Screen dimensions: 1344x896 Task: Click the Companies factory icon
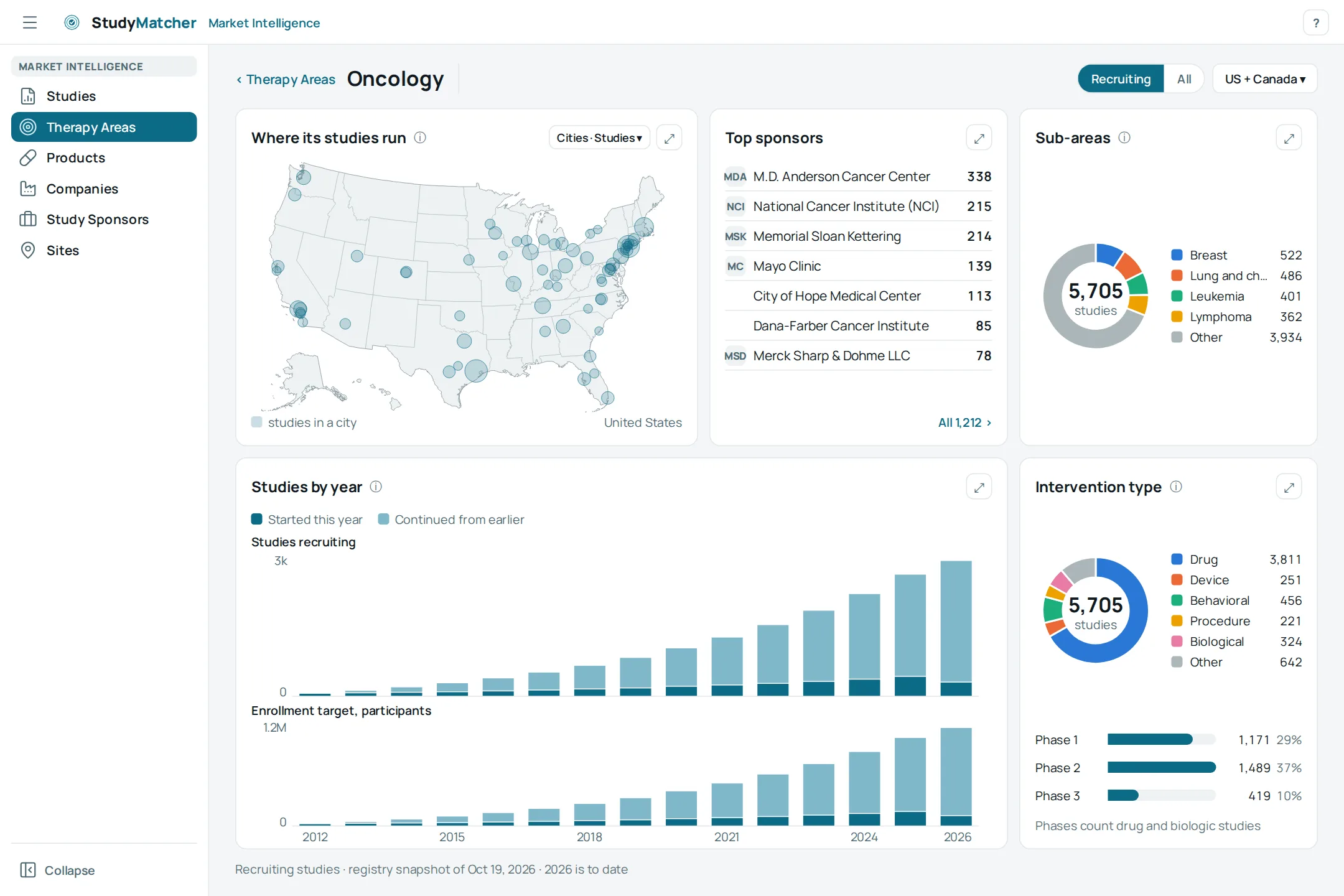point(28,189)
